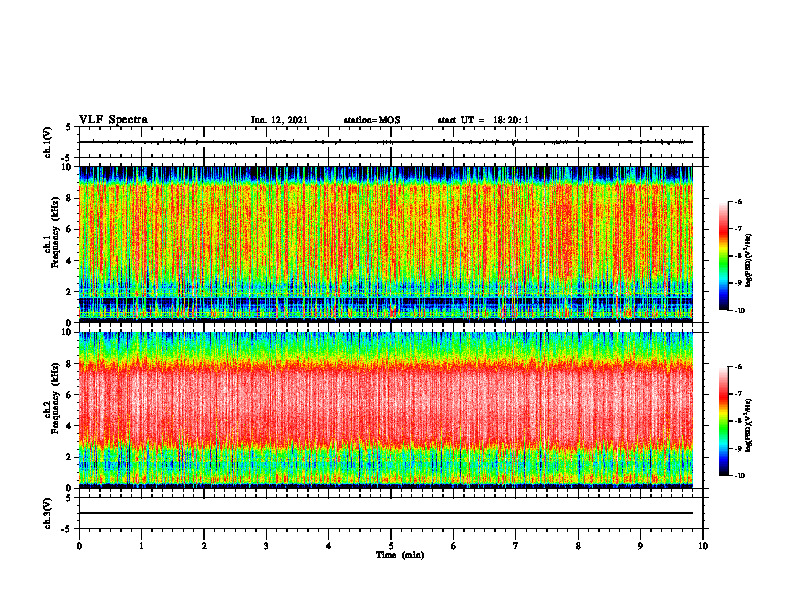The height and width of the screenshot is (612, 792).
Task: Click the ch.1 spectrogram color bar
Action: pyautogui.click(x=723, y=256)
